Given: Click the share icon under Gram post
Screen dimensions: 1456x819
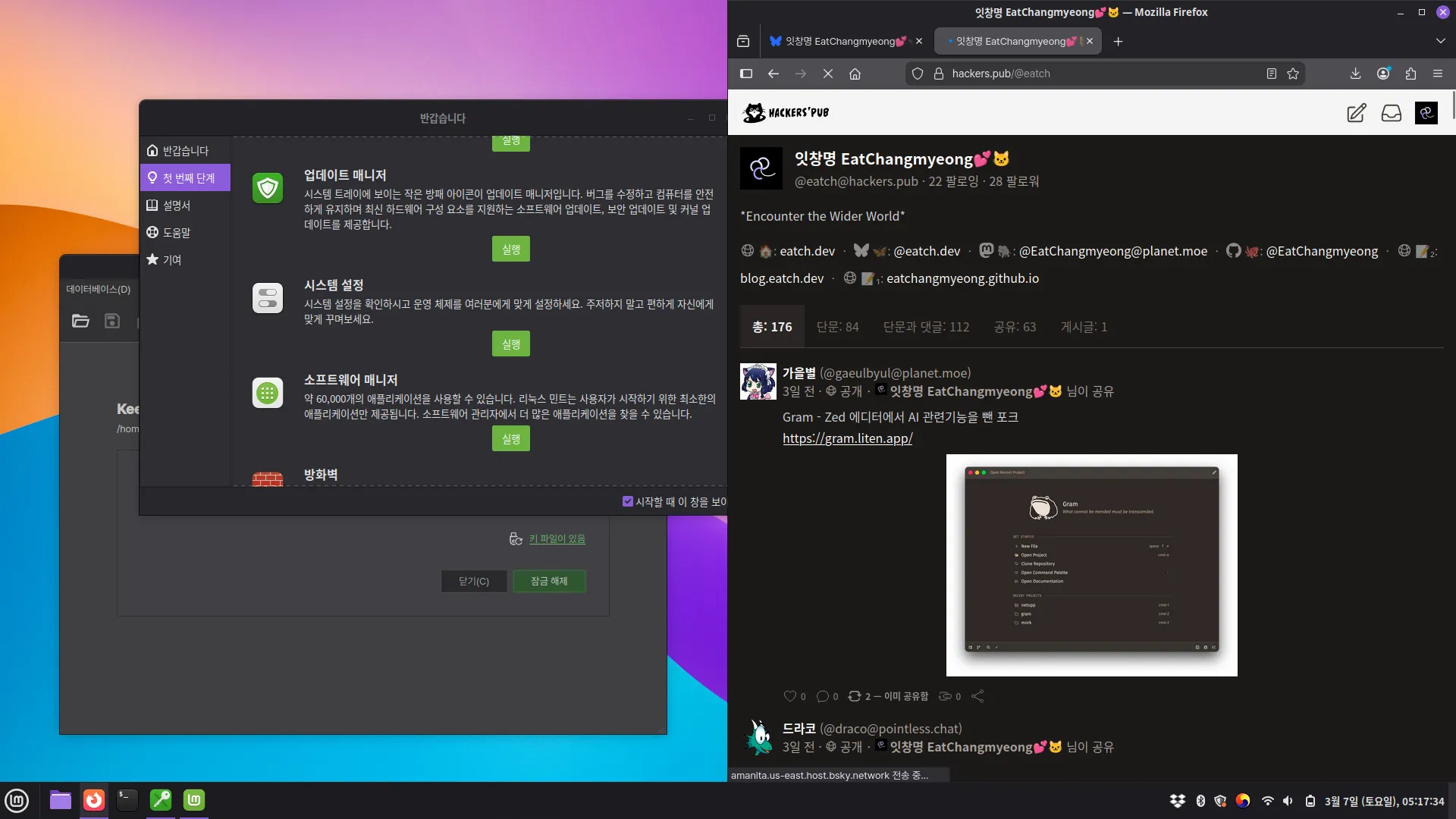Looking at the screenshot, I should coord(977,696).
